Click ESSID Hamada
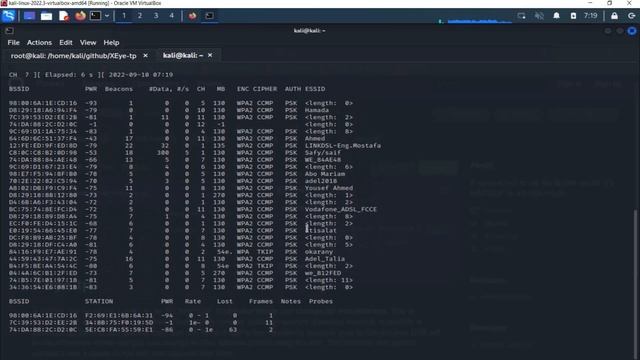This screenshot has width=640, height=360. 317,110
